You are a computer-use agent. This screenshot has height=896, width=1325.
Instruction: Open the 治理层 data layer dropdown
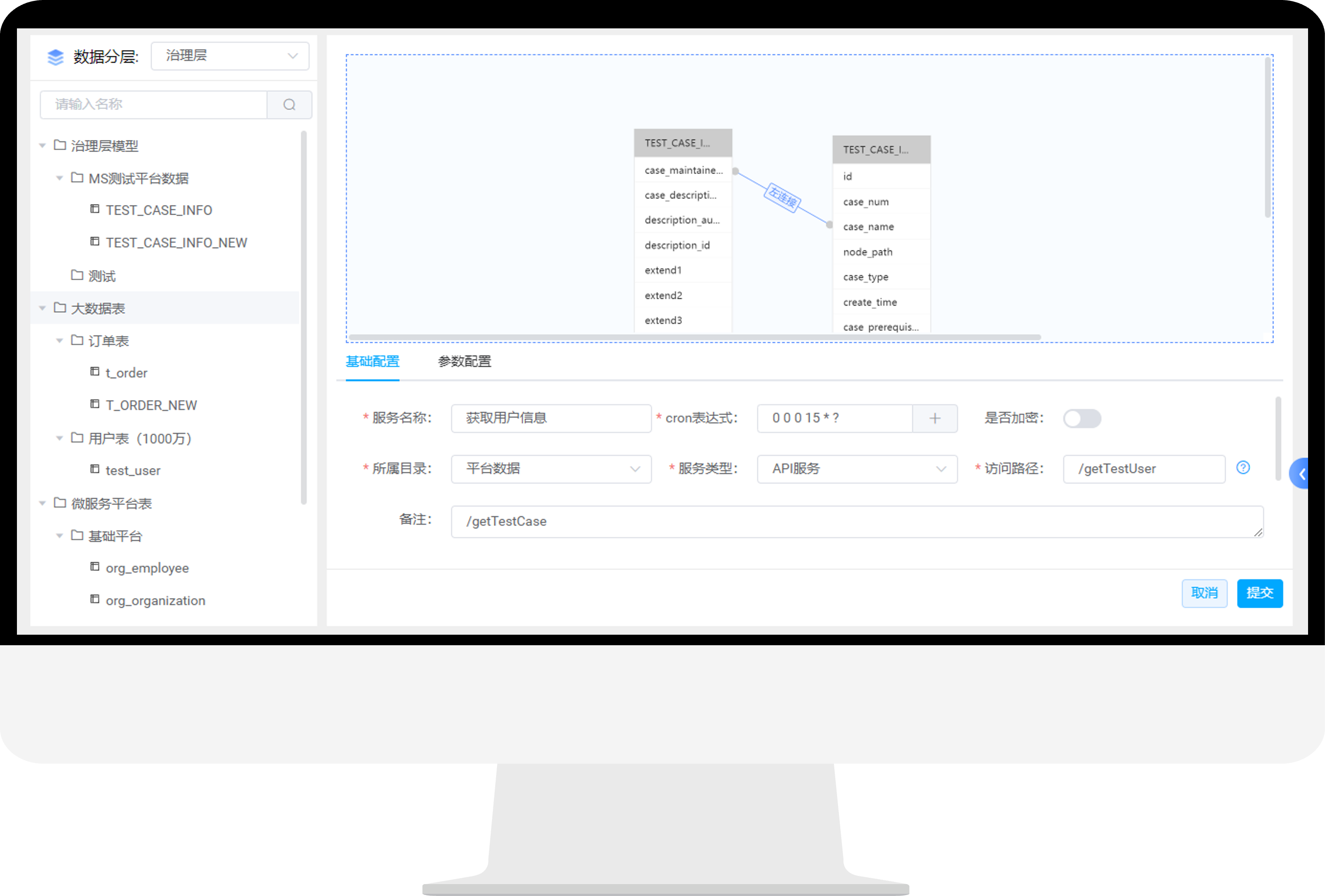point(230,56)
